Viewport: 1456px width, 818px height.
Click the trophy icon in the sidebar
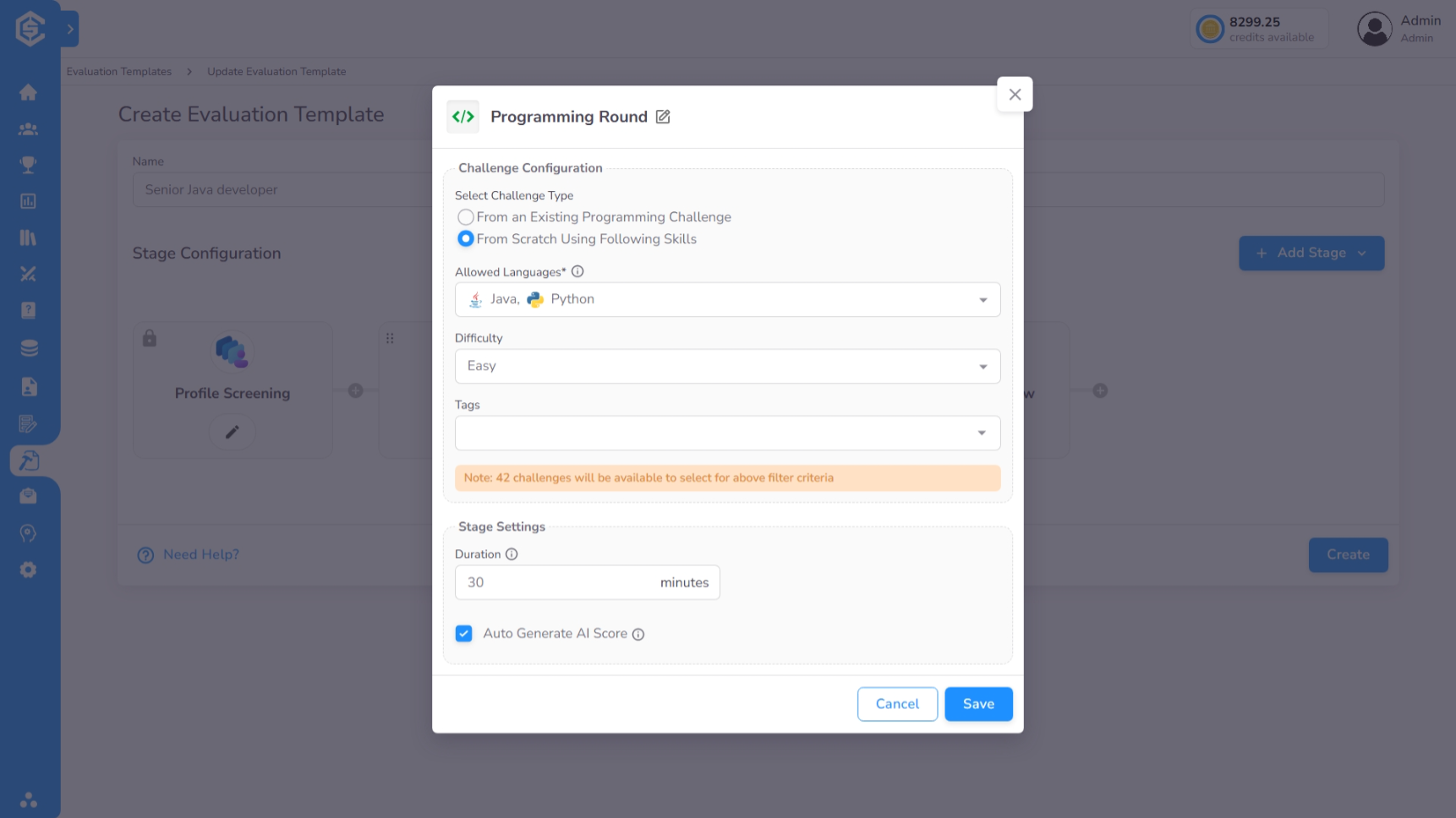pyautogui.click(x=28, y=165)
